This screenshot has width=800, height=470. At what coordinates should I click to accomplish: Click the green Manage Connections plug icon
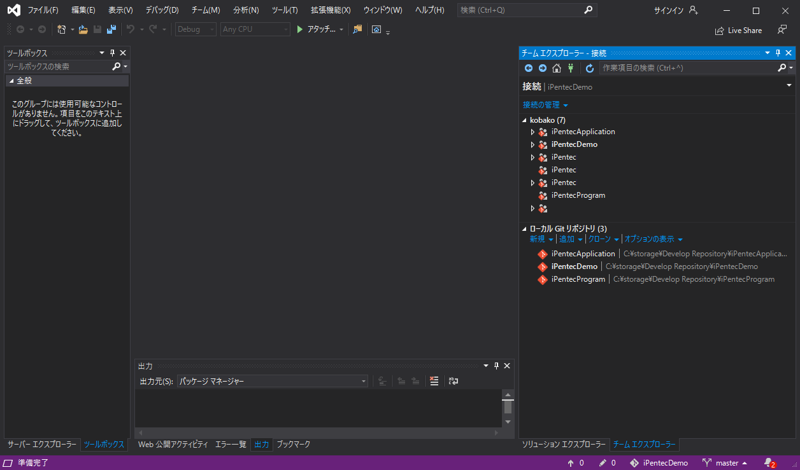pos(571,68)
